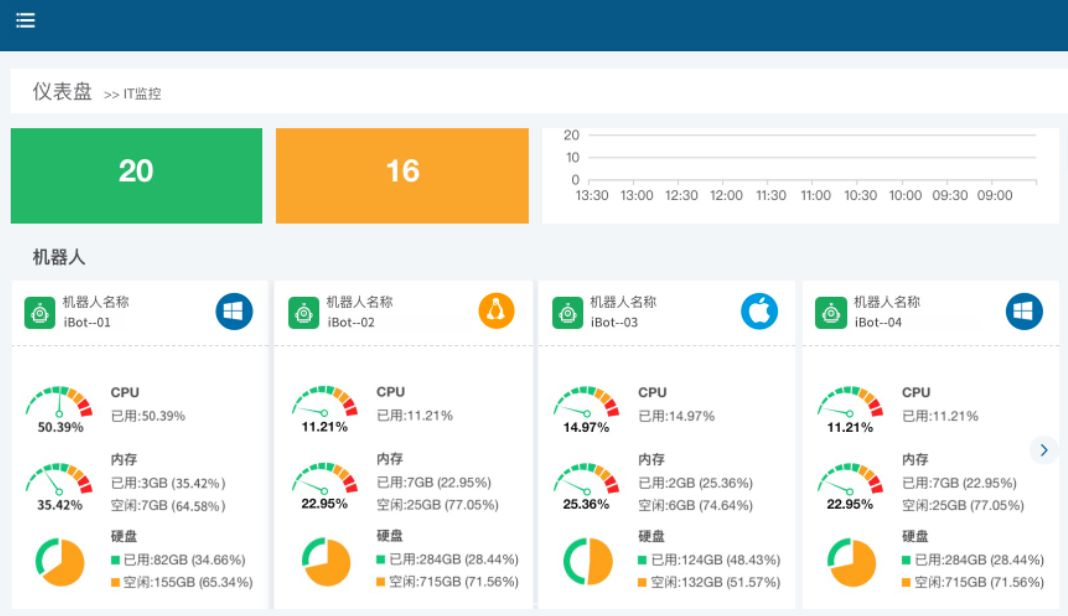Click the 机器人 section heading
The image size is (1068, 616).
pos(59,257)
